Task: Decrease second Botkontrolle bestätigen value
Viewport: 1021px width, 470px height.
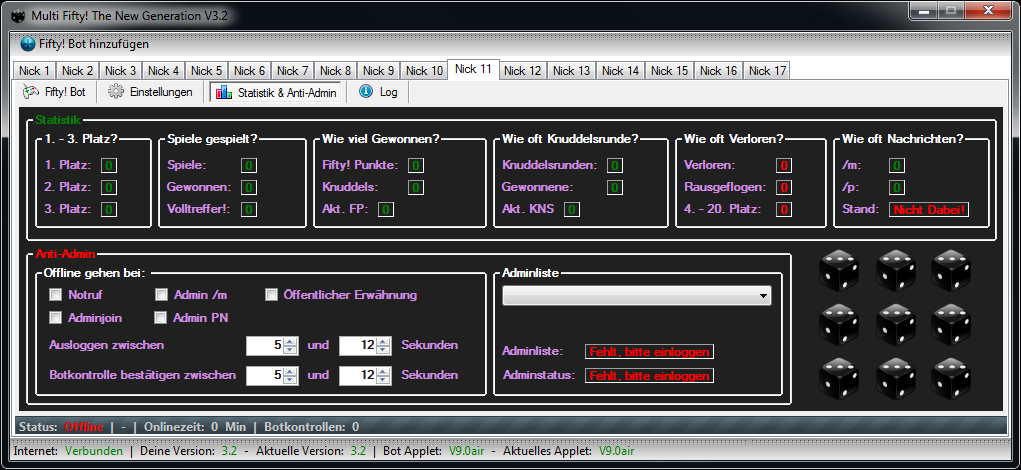Action: coord(384,379)
